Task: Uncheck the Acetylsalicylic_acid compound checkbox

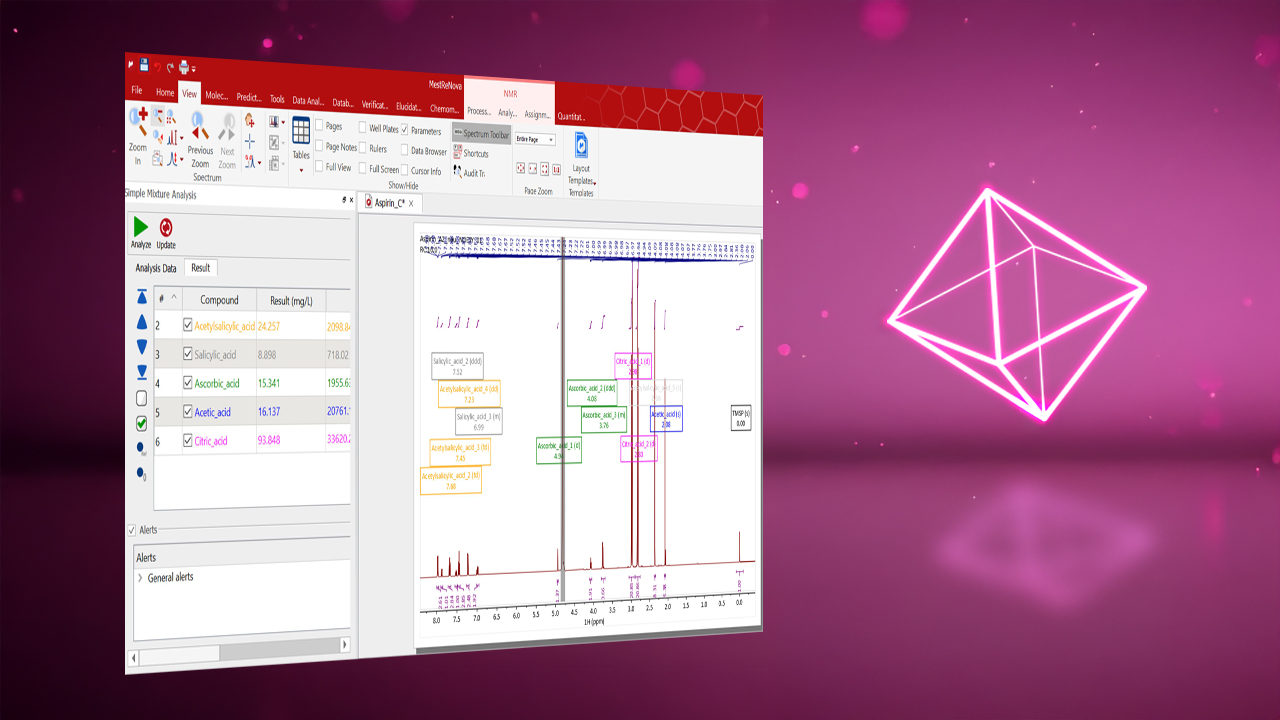Action: click(187, 325)
